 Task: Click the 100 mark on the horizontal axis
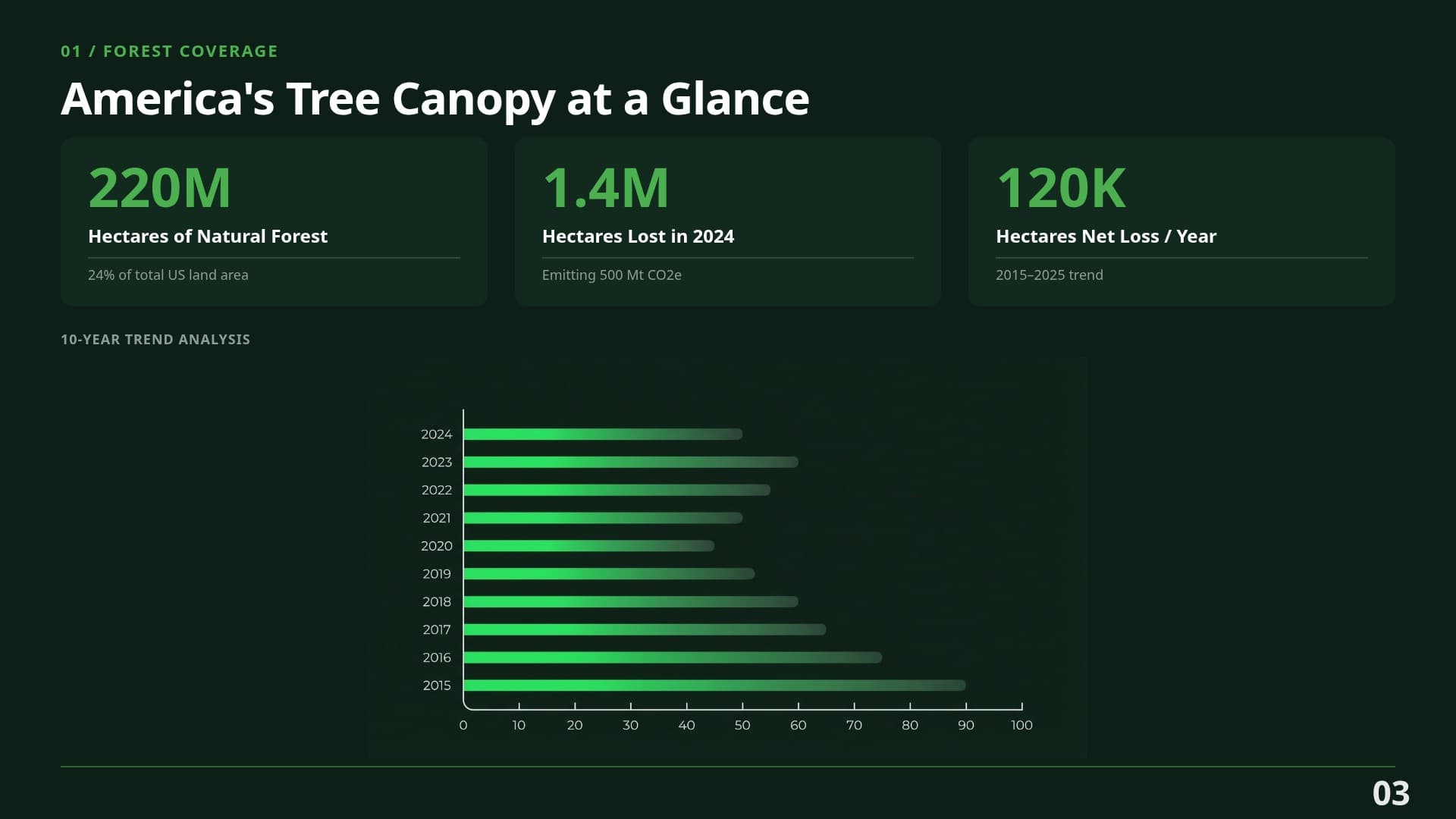tap(1022, 725)
